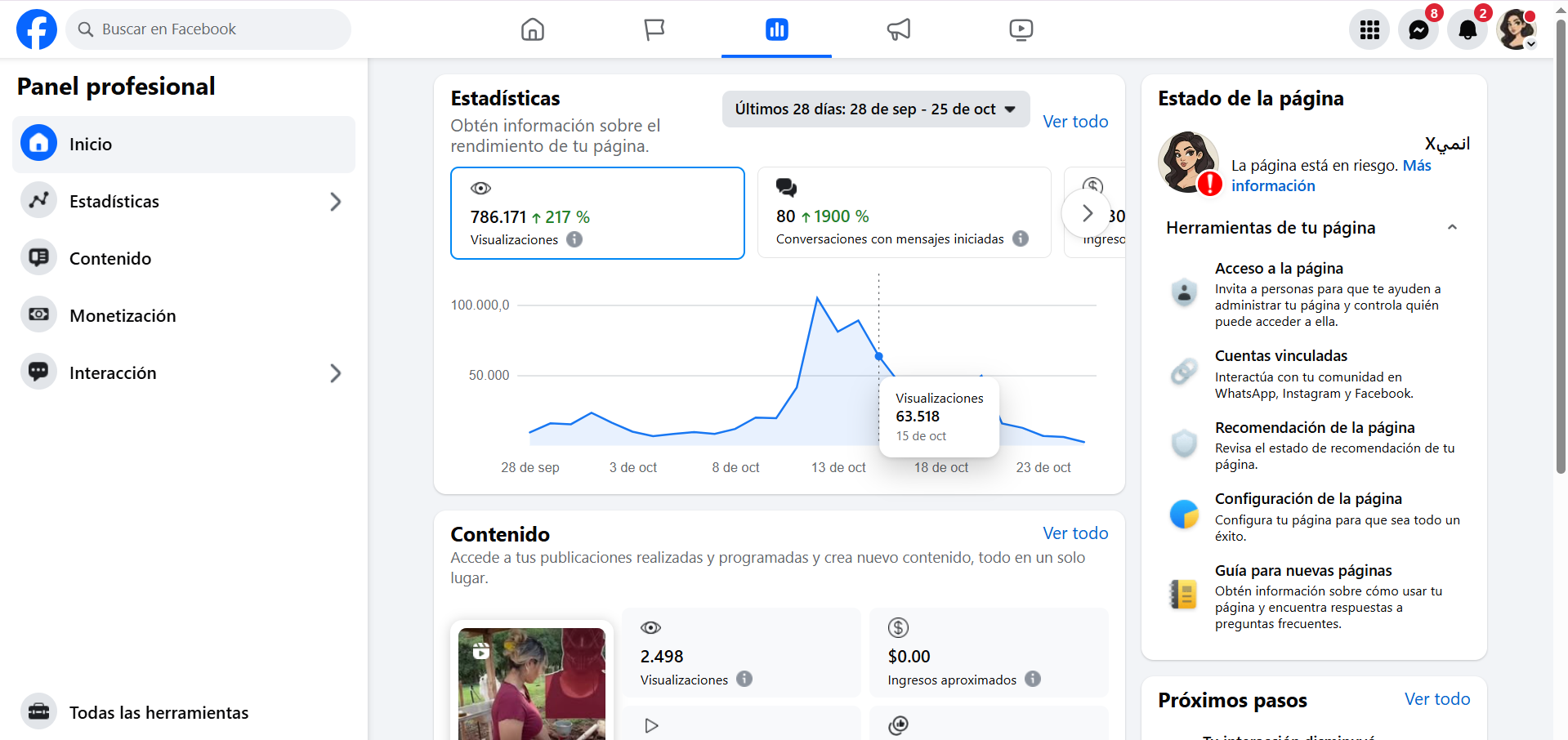Viewport: 1568px width, 740px height.
Task: Expand the Estadísticas sidebar submenu chevron
Action: coord(335,202)
